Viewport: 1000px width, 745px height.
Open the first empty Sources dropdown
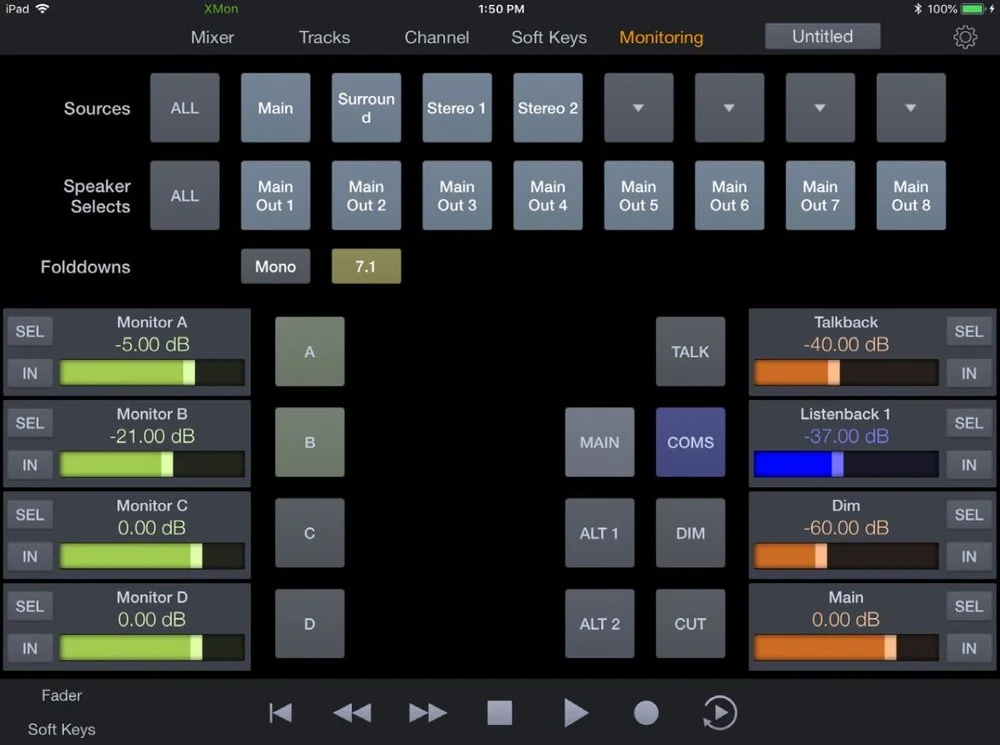pos(638,107)
